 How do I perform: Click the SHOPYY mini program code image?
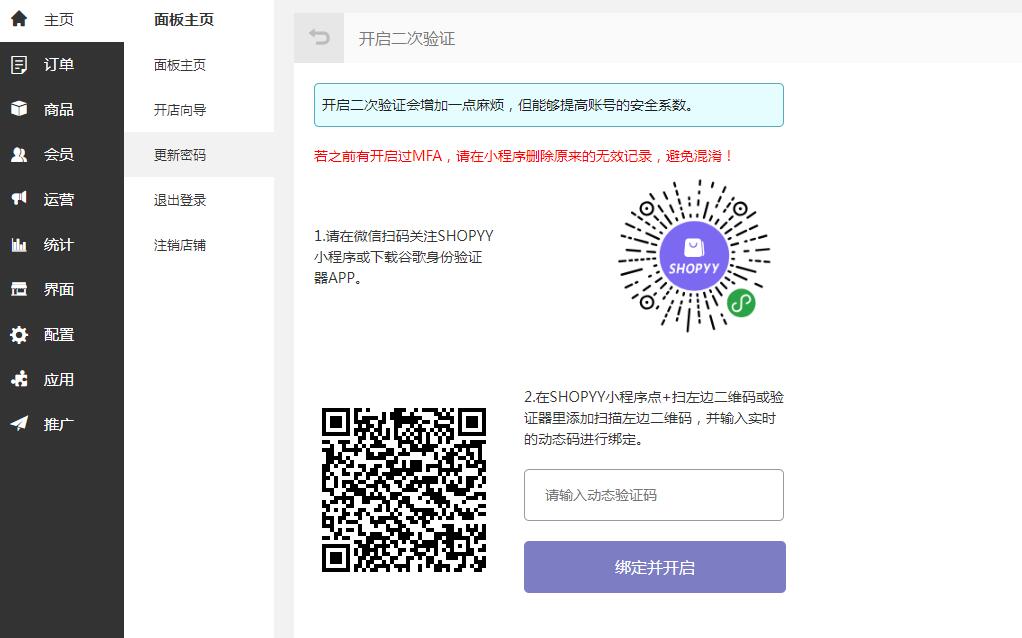tap(694, 255)
